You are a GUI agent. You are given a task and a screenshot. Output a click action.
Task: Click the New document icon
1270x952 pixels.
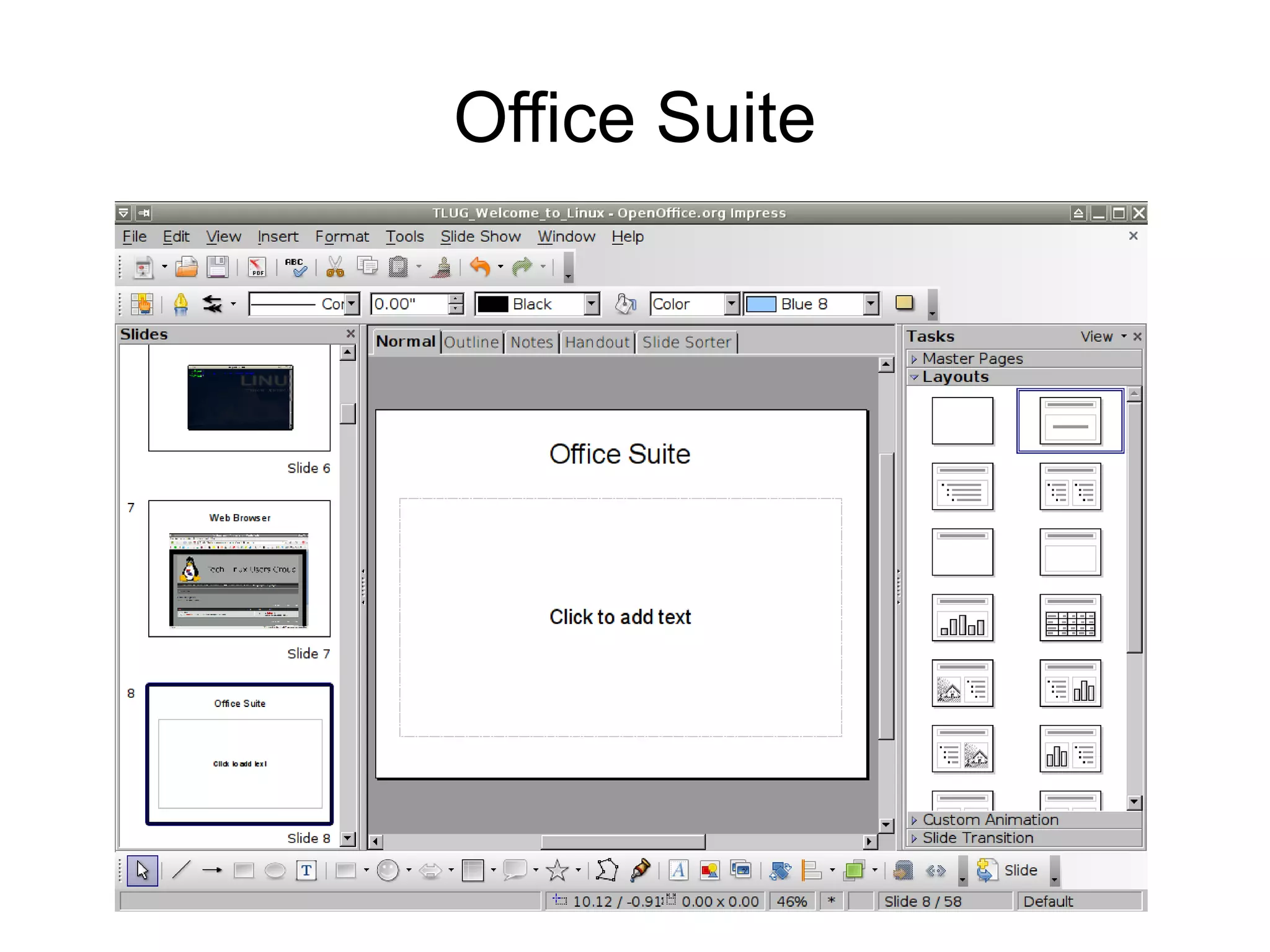[x=143, y=267]
